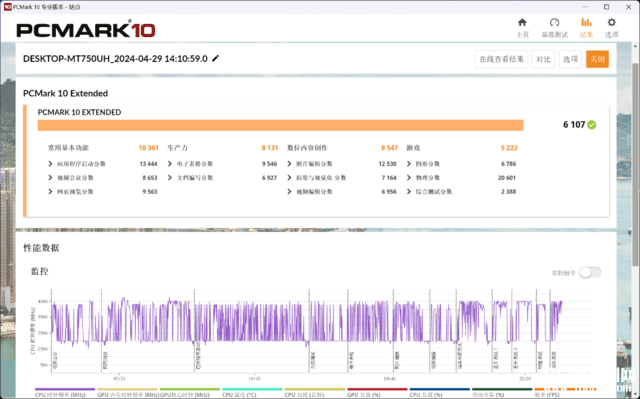Click the orange PCMark 10 Extended score bar
The image size is (640, 399).
tap(280, 125)
